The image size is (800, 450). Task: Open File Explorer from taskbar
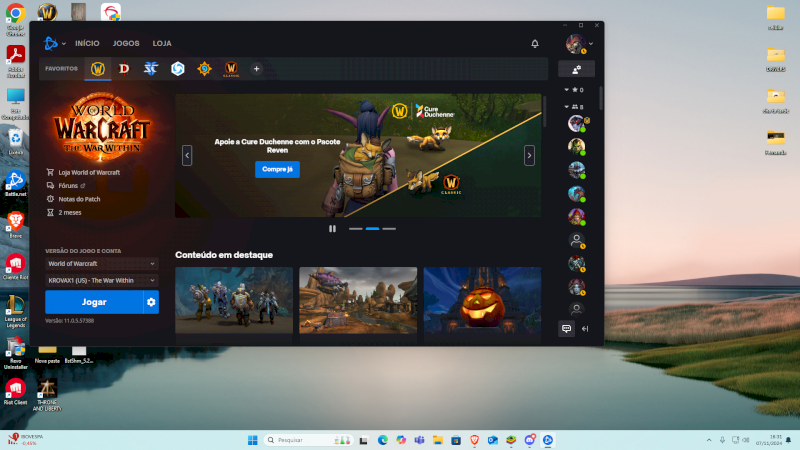tap(438, 440)
